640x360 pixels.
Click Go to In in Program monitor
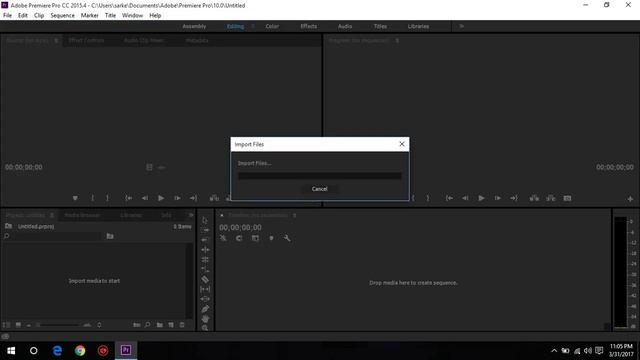pyautogui.click(x=449, y=198)
